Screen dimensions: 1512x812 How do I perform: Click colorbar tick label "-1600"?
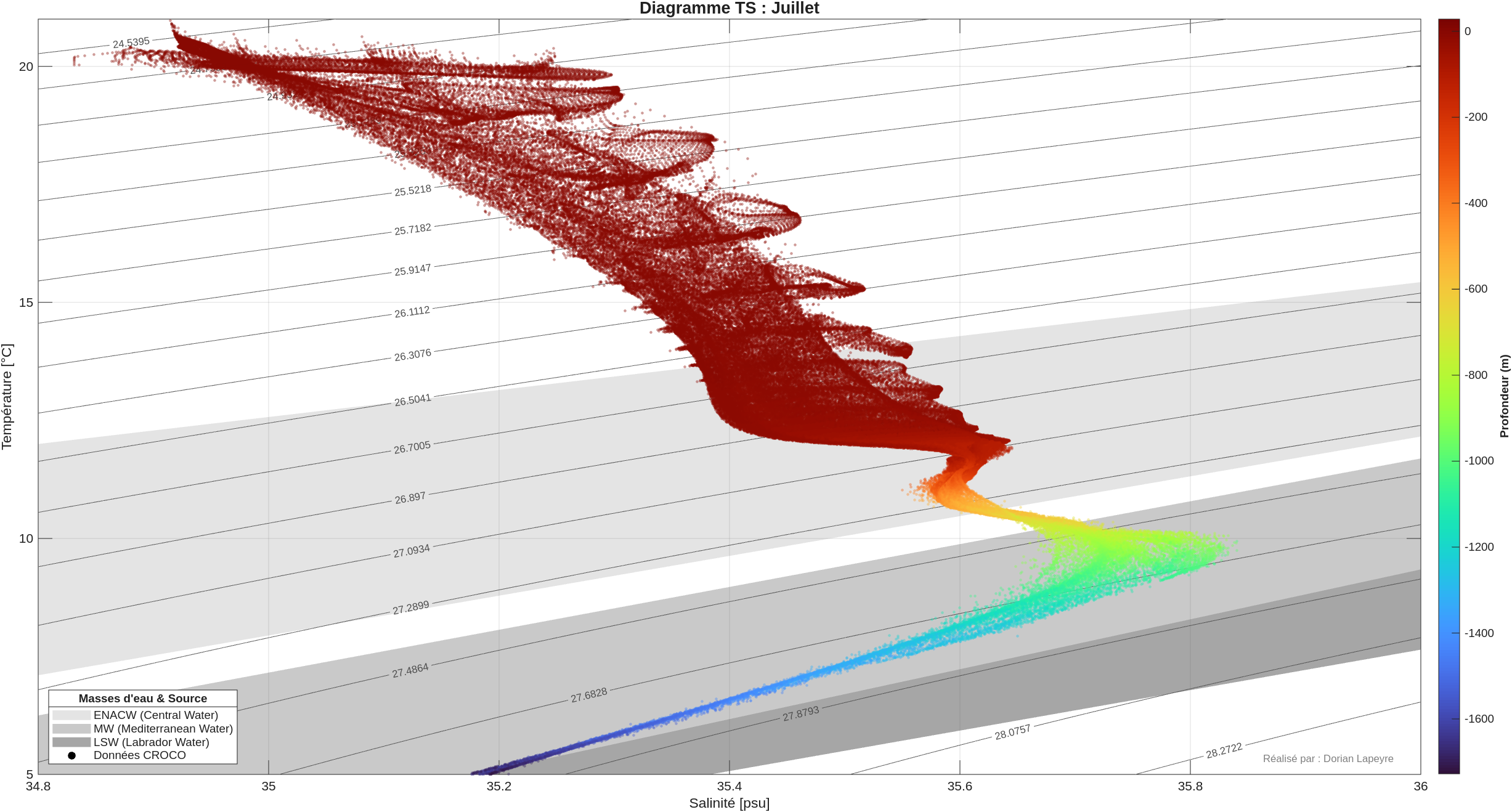[1479, 719]
